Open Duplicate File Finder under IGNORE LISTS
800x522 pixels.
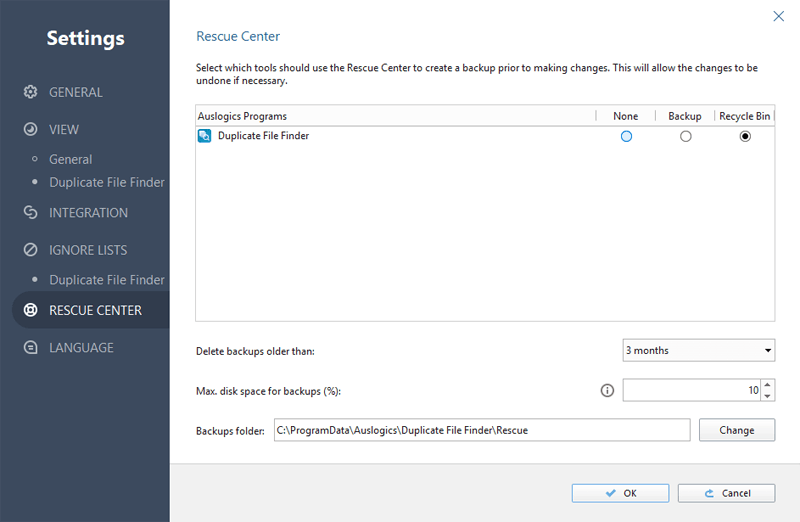[107, 280]
